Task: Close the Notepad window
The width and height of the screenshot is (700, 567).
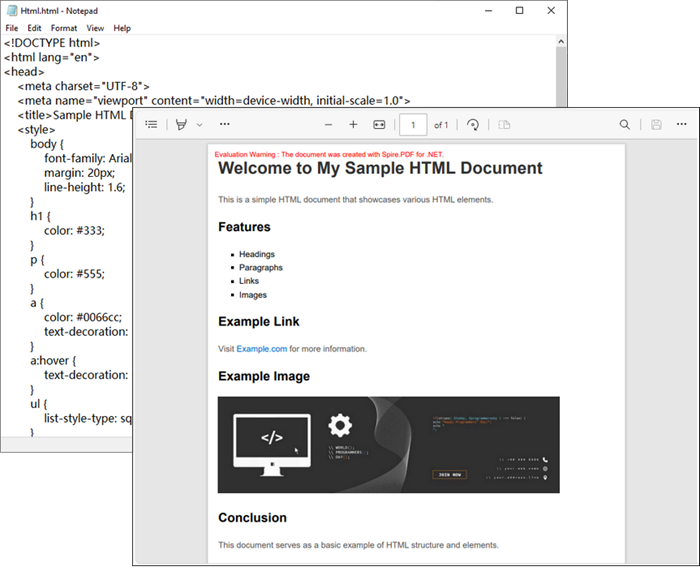Action: coord(551,10)
